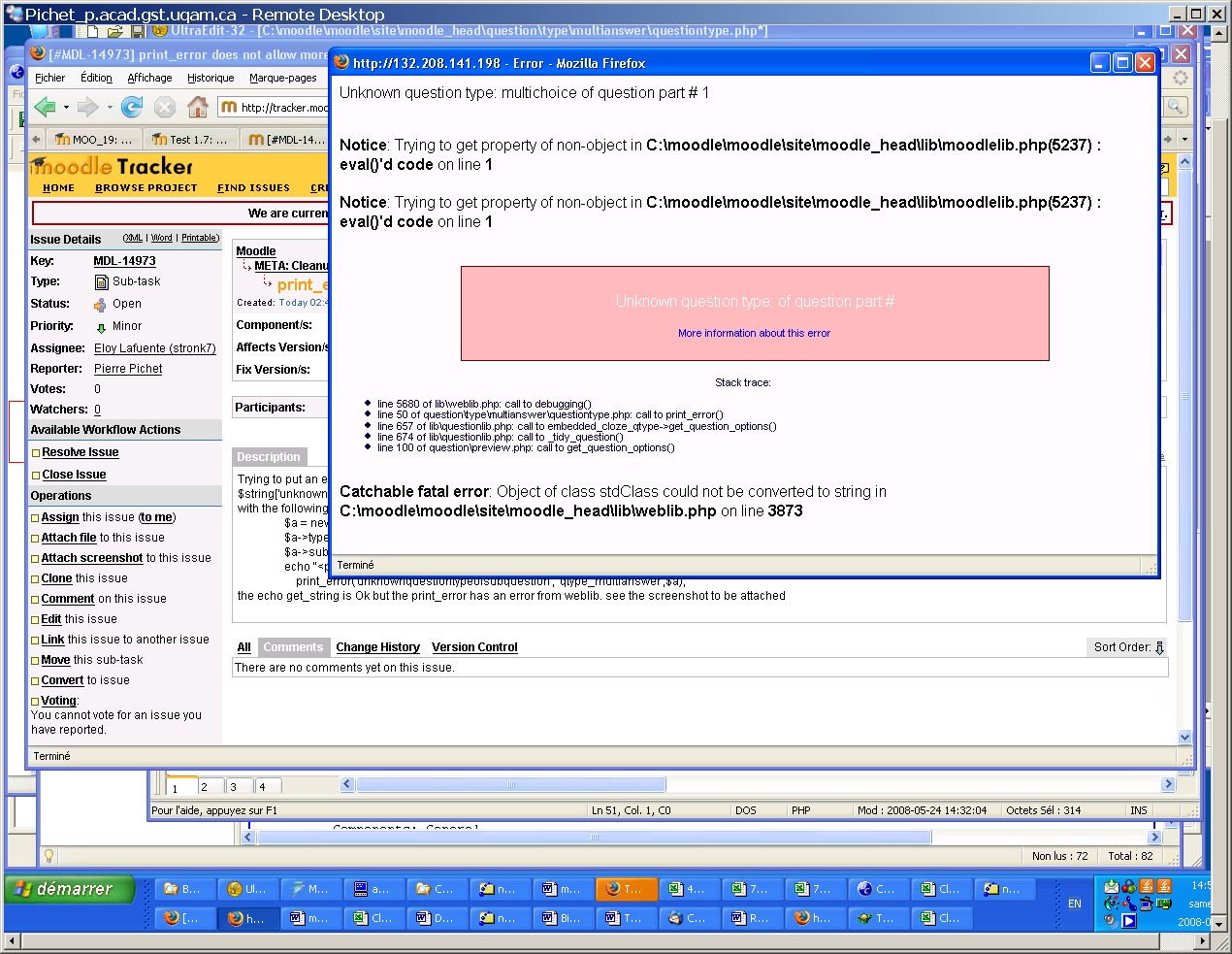This screenshot has height=954, width=1232.
Task: Open the Historique menu
Action: coord(211,78)
